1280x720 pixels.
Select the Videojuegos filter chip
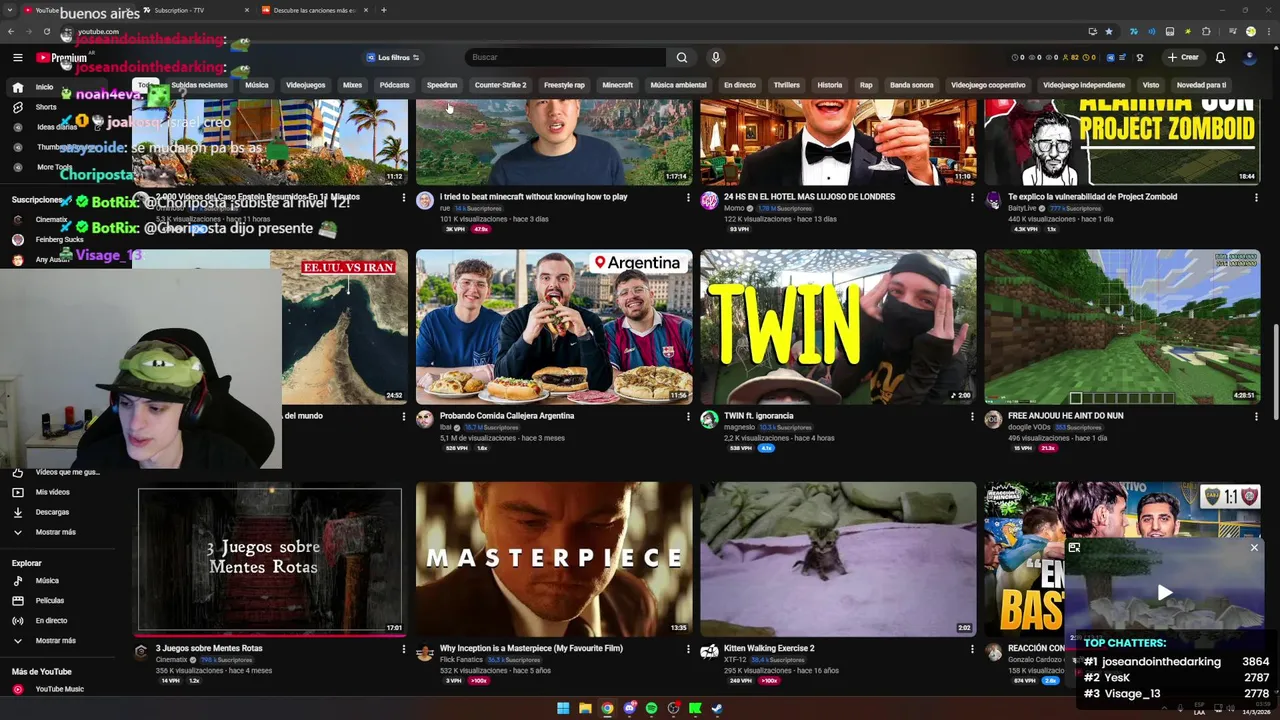click(306, 85)
